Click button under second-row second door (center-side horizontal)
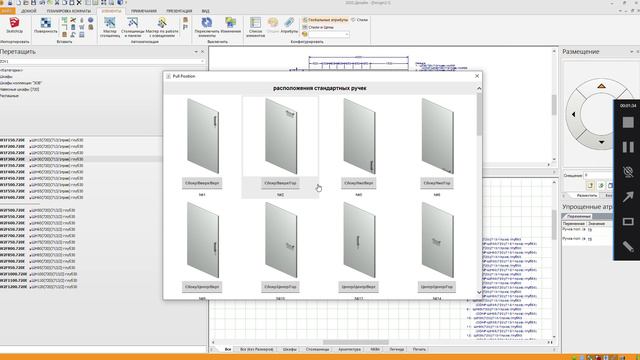 click(x=280, y=287)
